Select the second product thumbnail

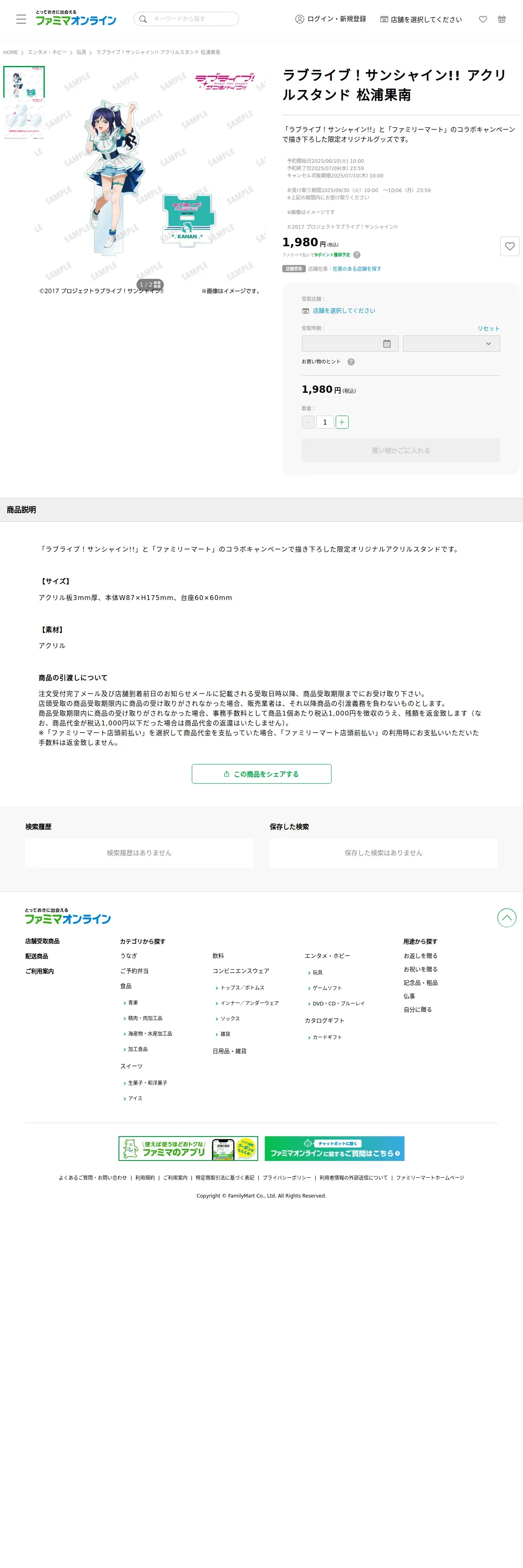(24, 119)
